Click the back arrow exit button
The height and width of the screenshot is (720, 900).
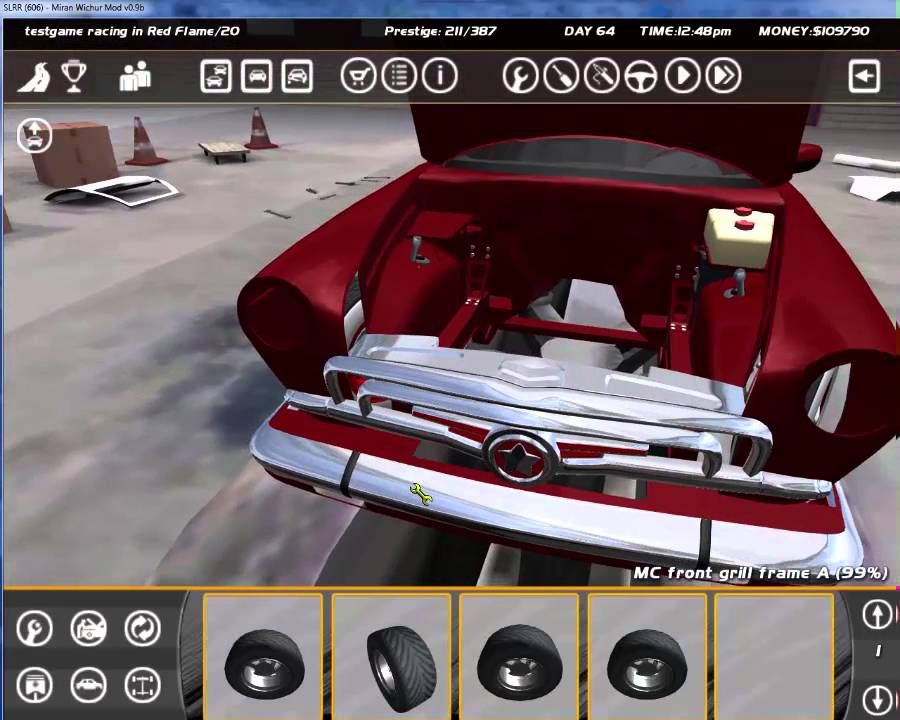point(864,76)
